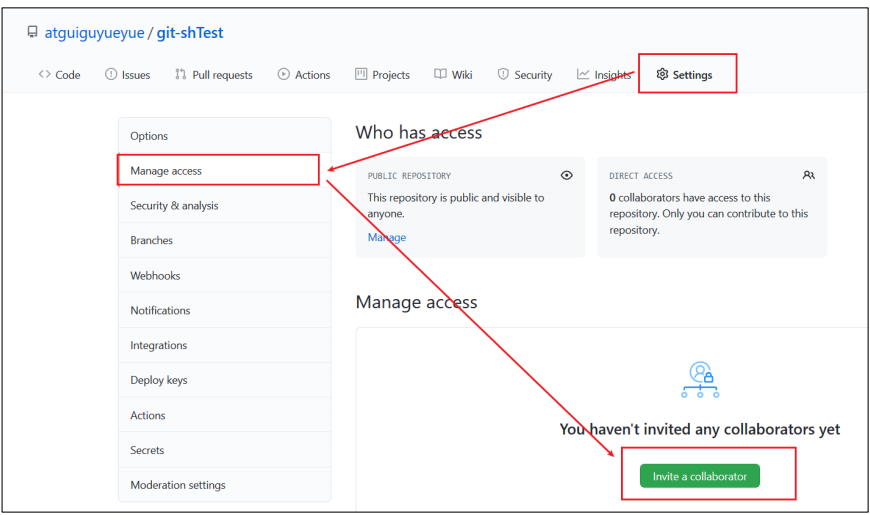Click the collaborator lock illustration icon
Image resolution: width=870 pixels, height=515 pixels.
(700, 380)
